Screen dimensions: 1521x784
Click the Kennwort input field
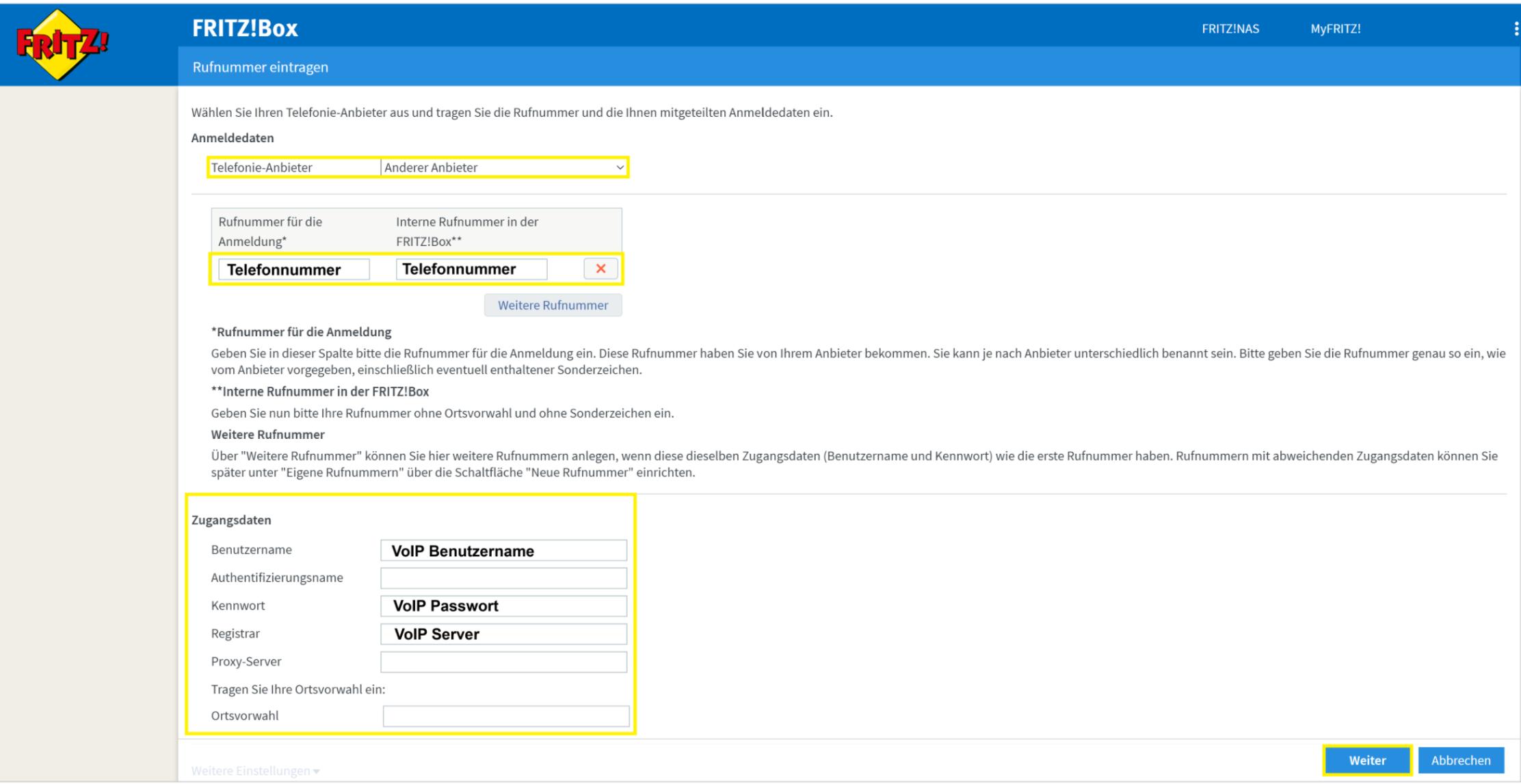tap(503, 606)
